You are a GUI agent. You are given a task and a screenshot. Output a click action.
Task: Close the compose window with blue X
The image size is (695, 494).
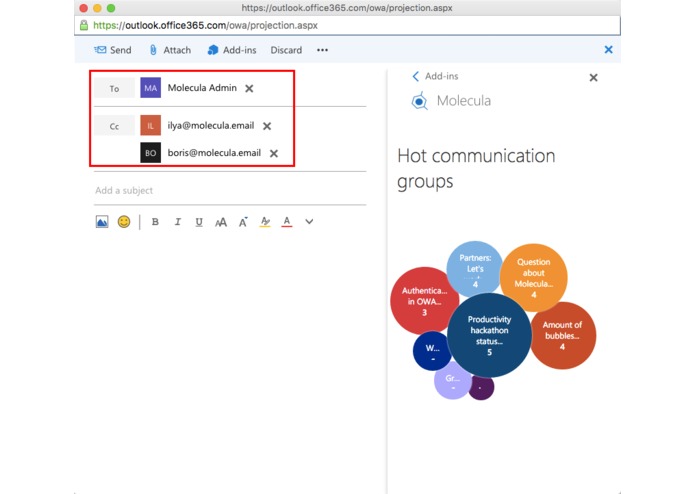[609, 50]
